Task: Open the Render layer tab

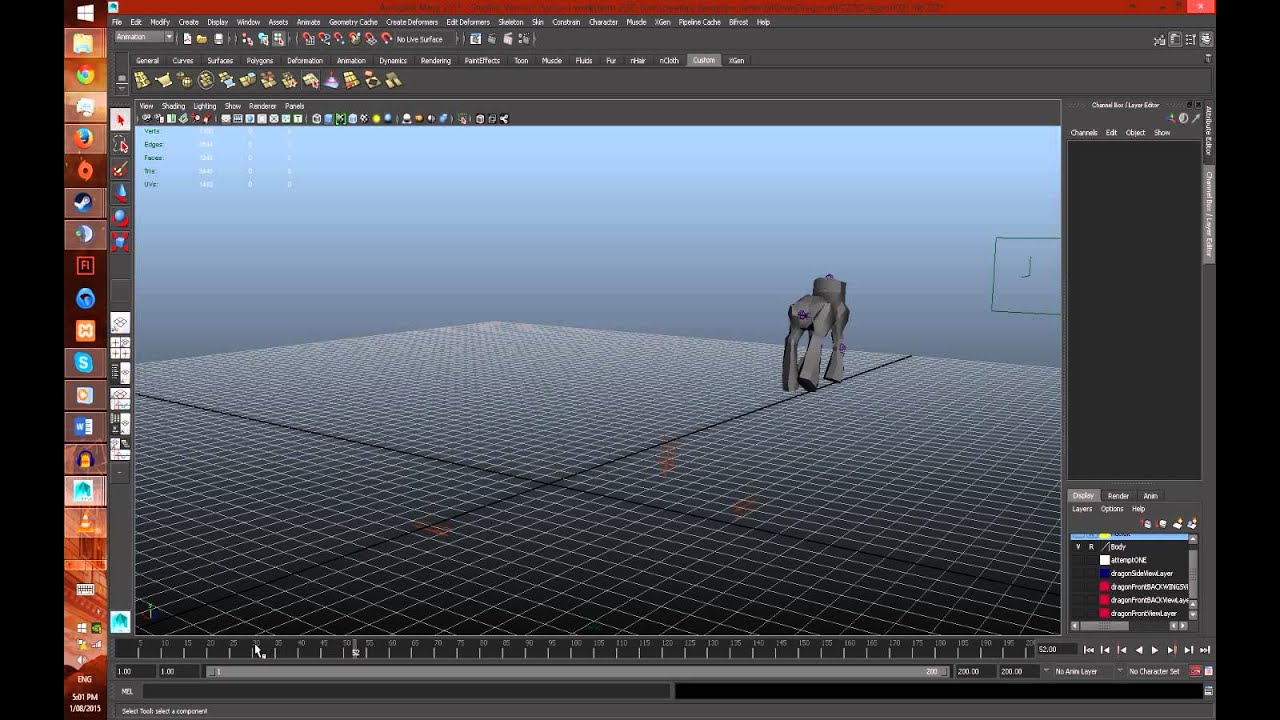Action: pyautogui.click(x=1118, y=496)
